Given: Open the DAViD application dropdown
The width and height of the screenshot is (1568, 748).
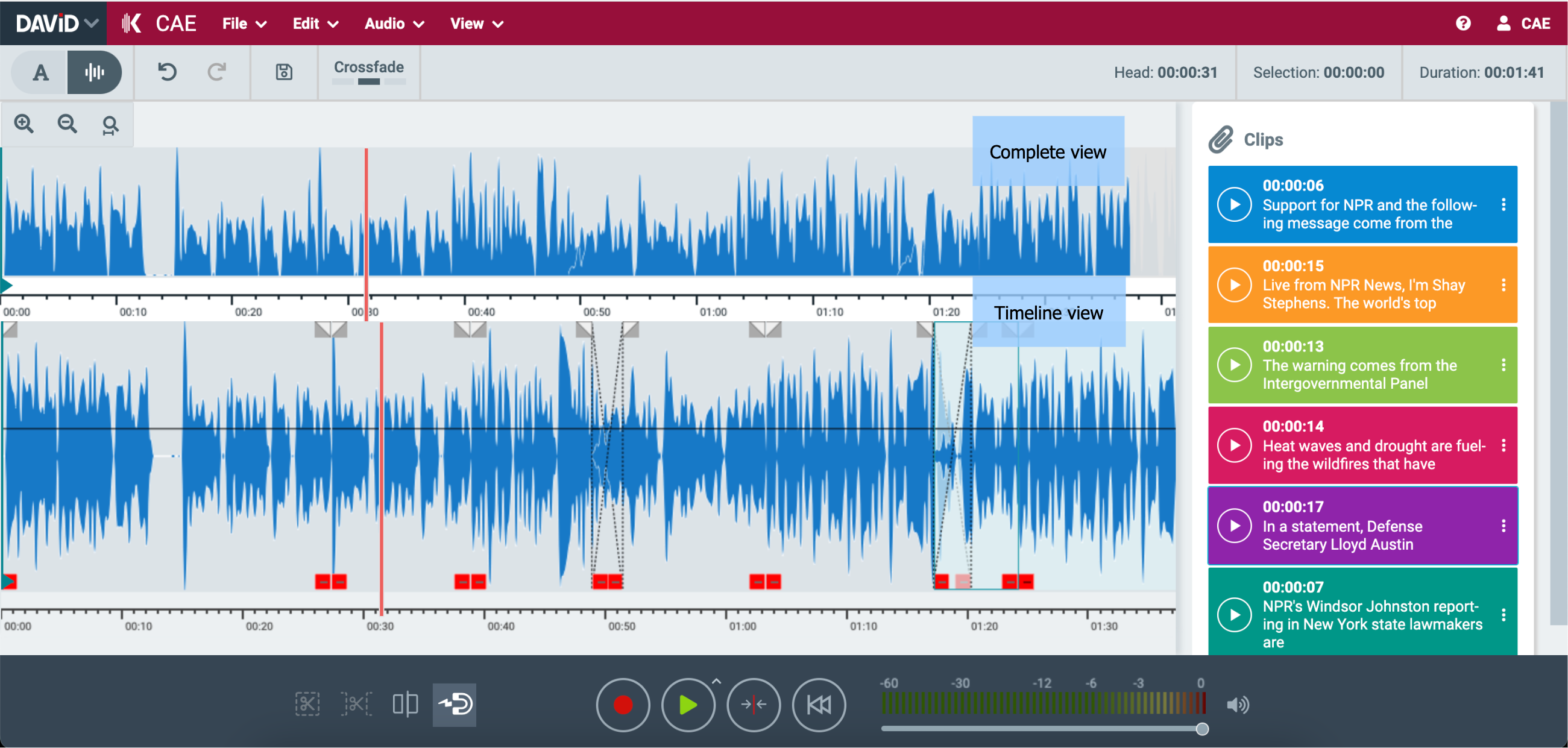Looking at the screenshot, I should 54,23.
